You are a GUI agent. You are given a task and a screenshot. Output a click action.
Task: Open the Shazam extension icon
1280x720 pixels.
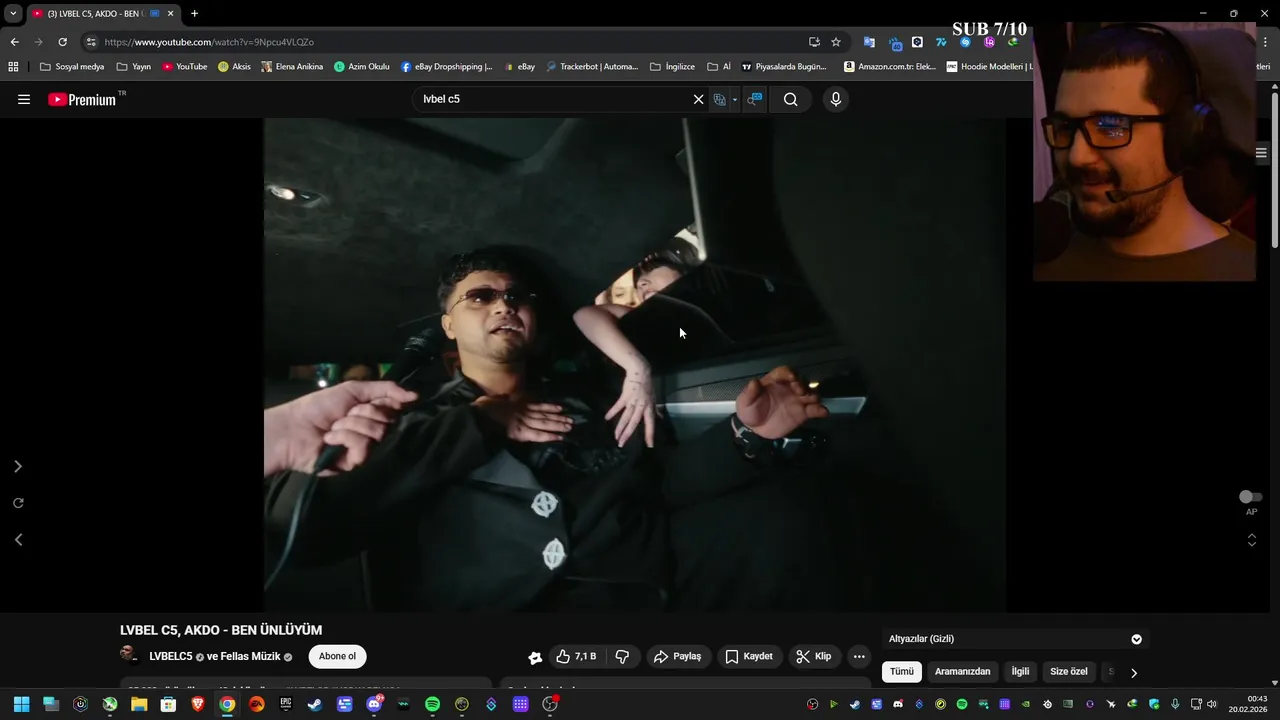point(965,42)
